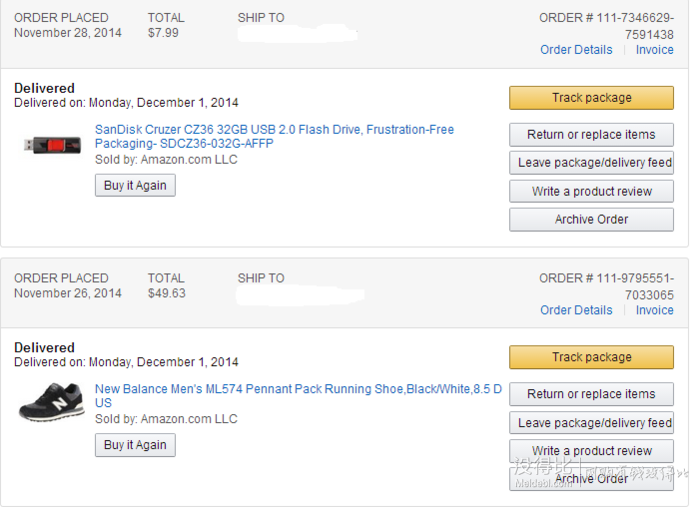
Task: Archive the November 28 flash drive order
Action: click(591, 220)
